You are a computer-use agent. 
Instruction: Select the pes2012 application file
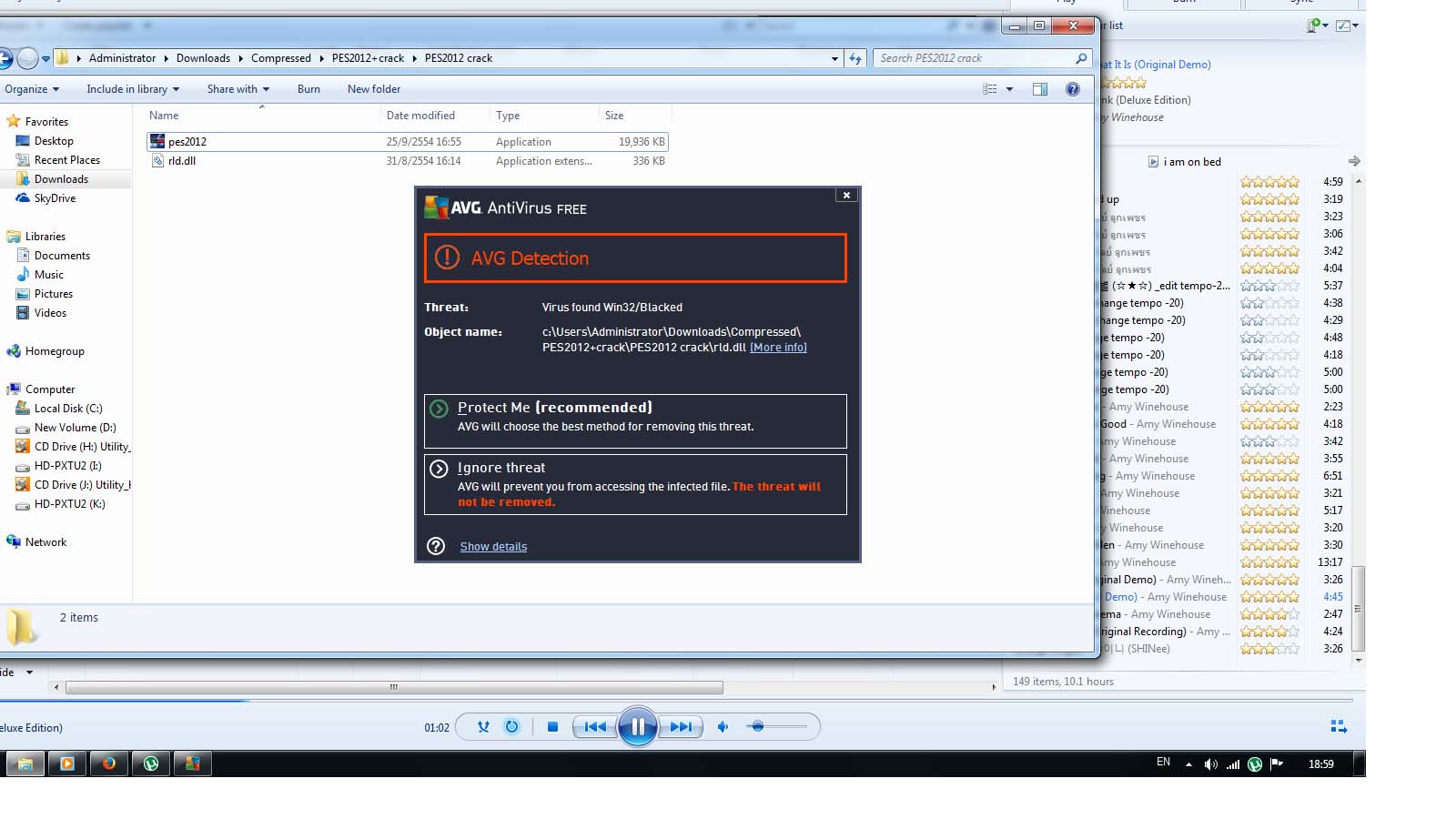point(408,142)
